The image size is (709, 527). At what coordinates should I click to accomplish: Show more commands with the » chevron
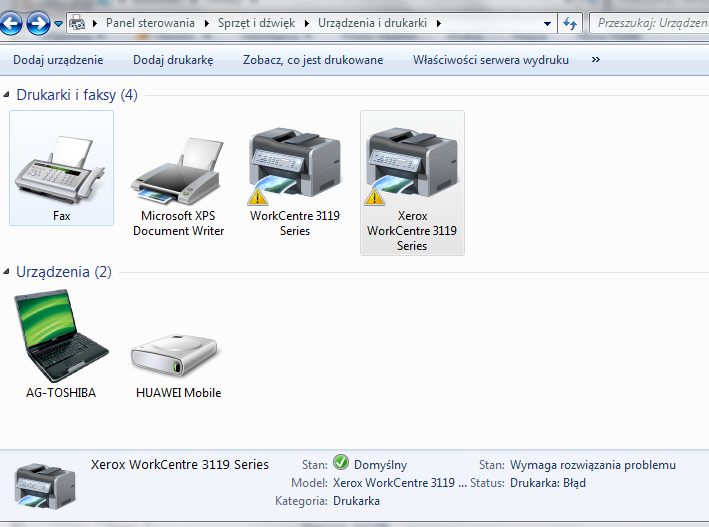point(596,60)
